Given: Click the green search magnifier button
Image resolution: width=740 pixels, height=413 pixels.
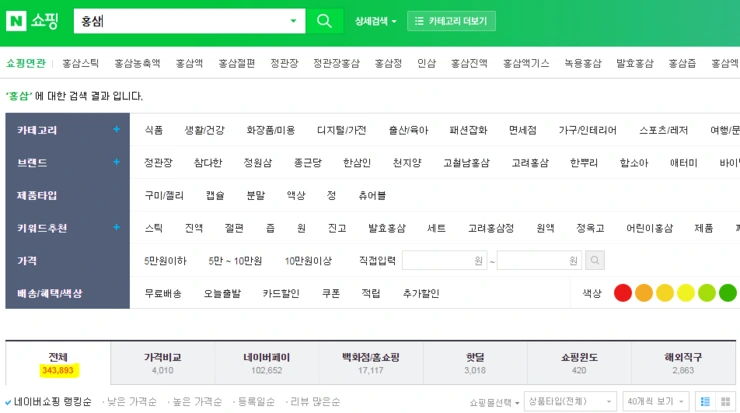Looking at the screenshot, I should pyautogui.click(x=324, y=21).
